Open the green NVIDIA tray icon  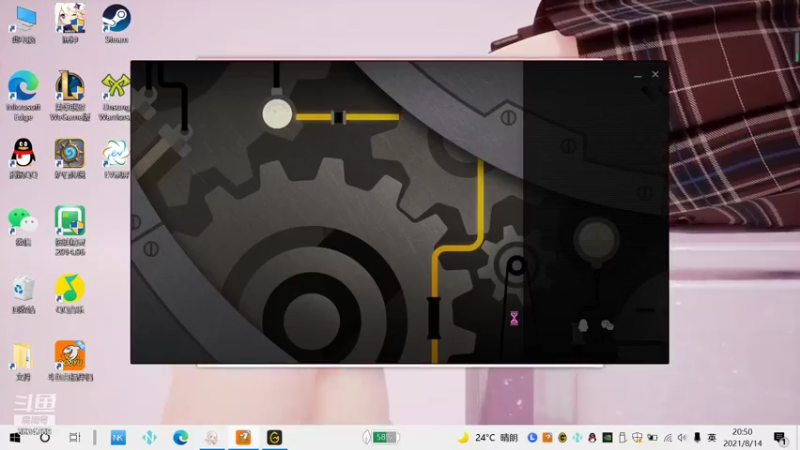607,438
